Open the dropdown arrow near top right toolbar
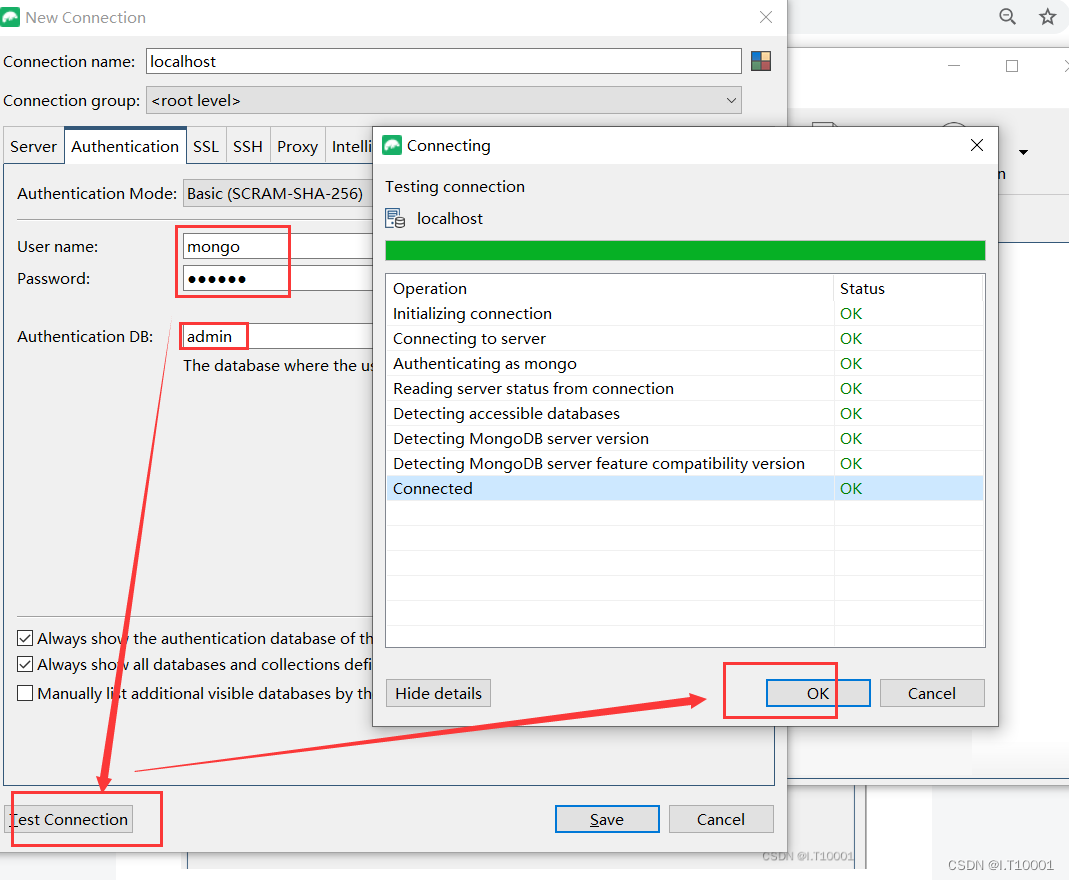1069x880 pixels. (x=1023, y=152)
